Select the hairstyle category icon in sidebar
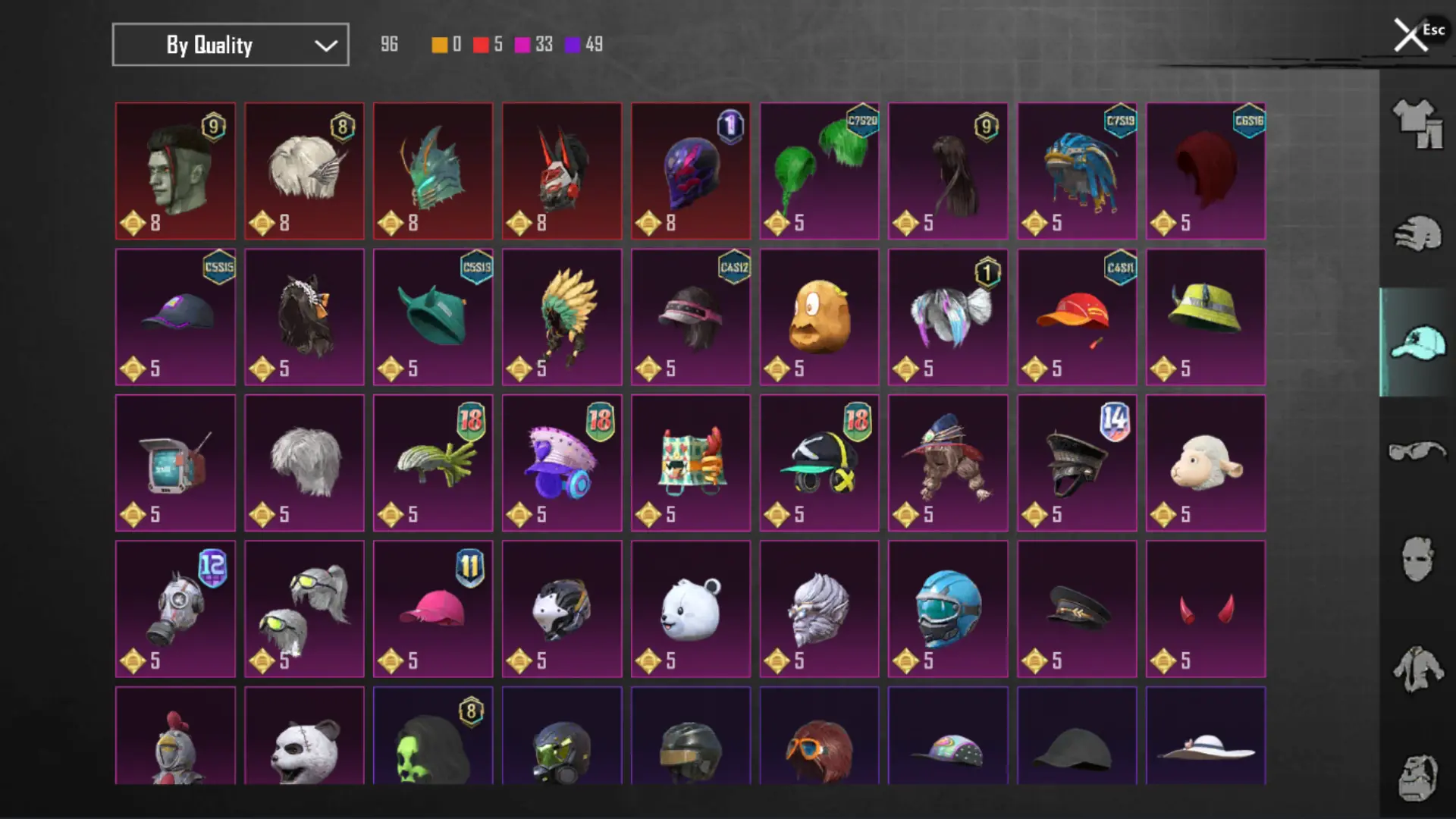Viewport: 1456px width, 819px height. [x=1417, y=234]
